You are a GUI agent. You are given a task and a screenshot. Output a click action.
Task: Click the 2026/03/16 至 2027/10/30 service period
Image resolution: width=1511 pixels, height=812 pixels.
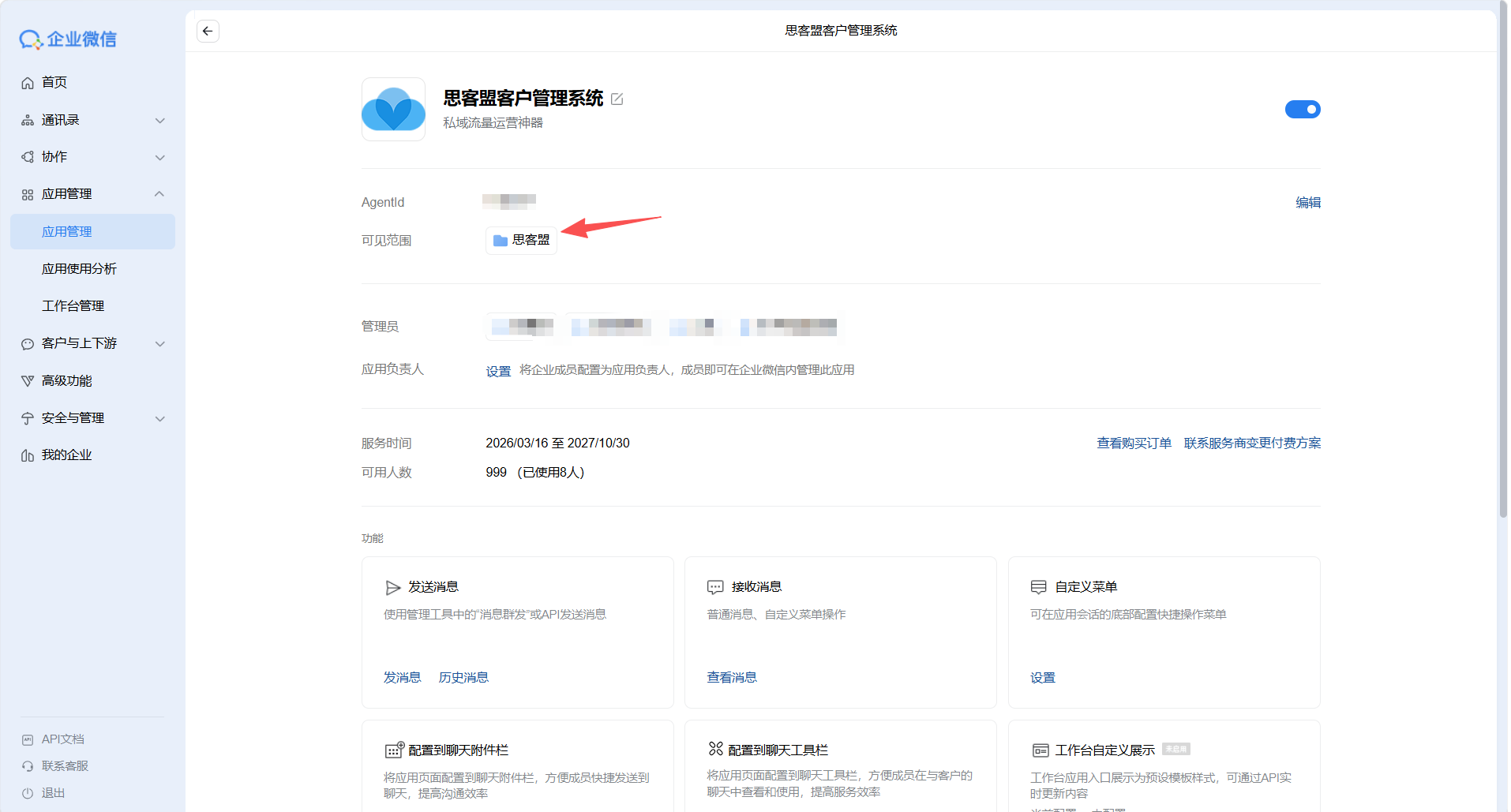[x=557, y=443]
